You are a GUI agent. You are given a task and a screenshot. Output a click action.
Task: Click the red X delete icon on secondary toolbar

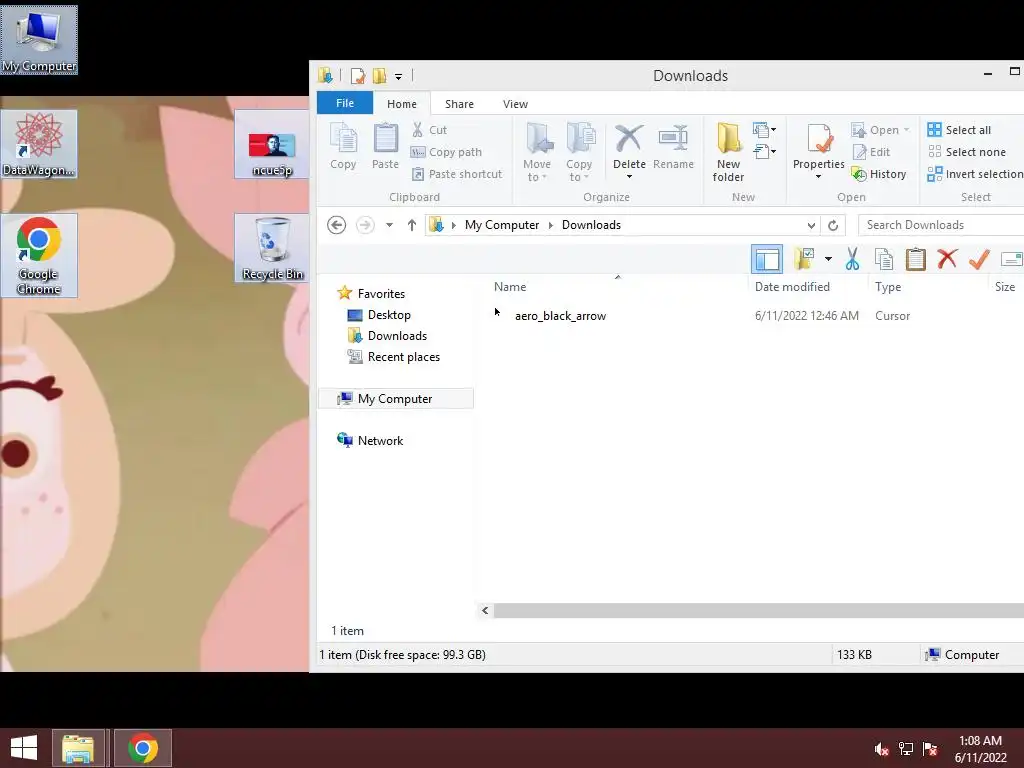pos(947,259)
